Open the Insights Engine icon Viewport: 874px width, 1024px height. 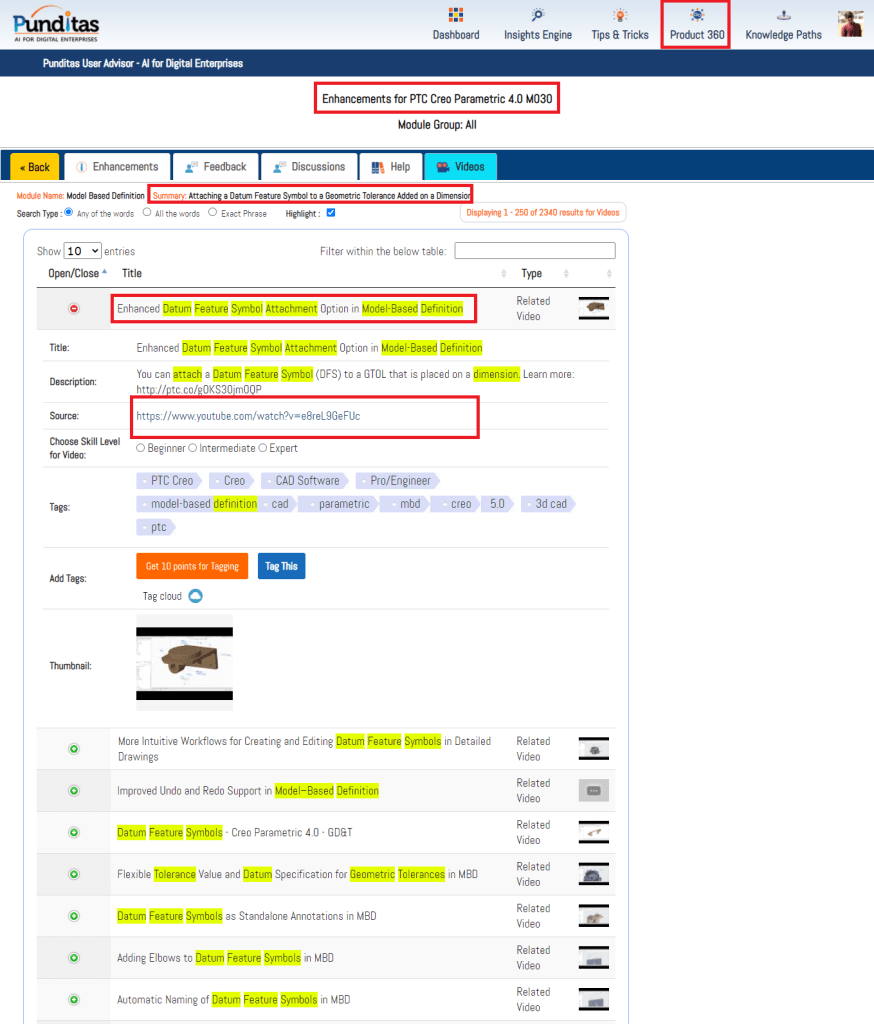click(x=538, y=15)
